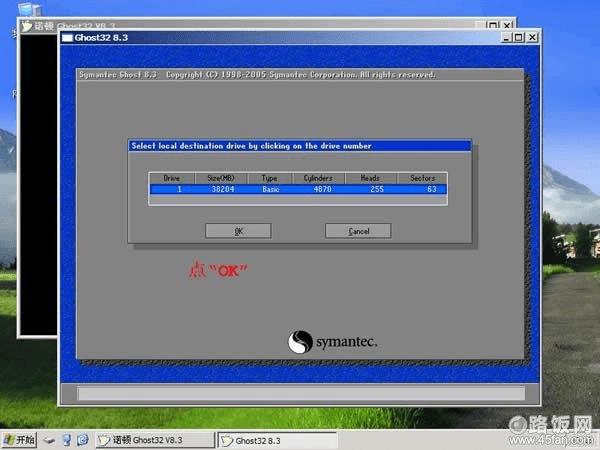Screen dimensions: 600x450
Task: Switch to Ghost32 8.3 taskbar item
Action: pos(277,440)
